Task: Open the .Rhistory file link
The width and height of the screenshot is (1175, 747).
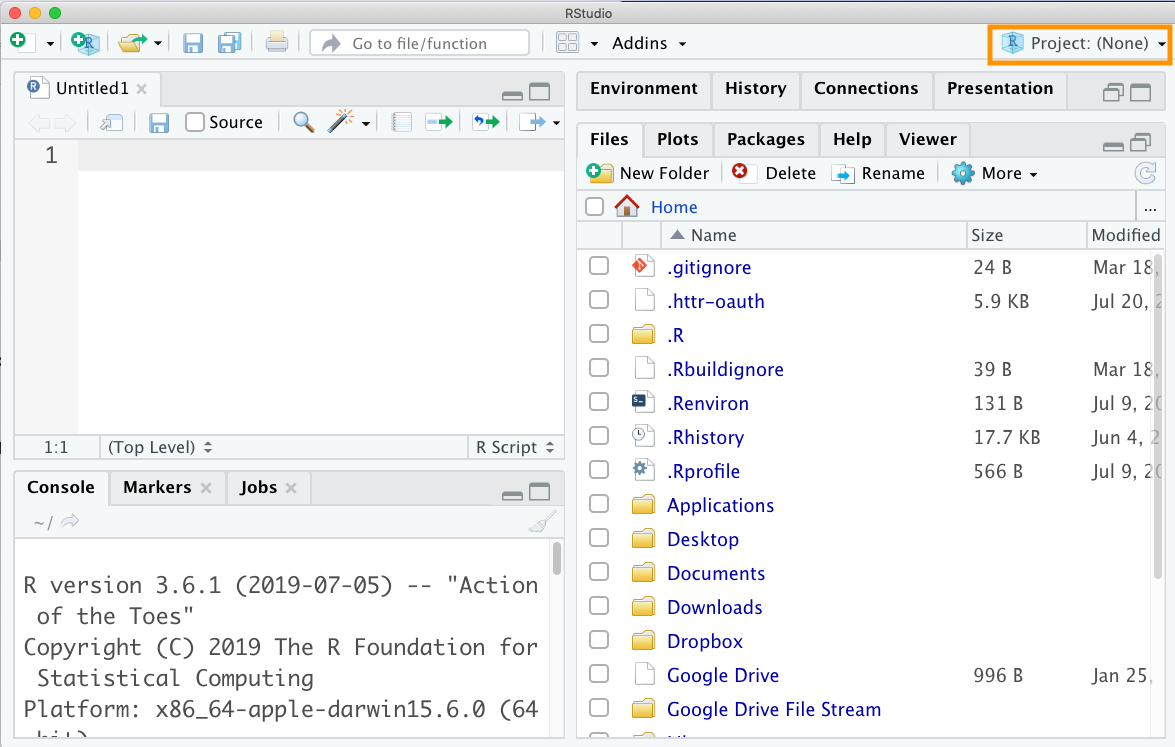Action: (x=705, y=438)
